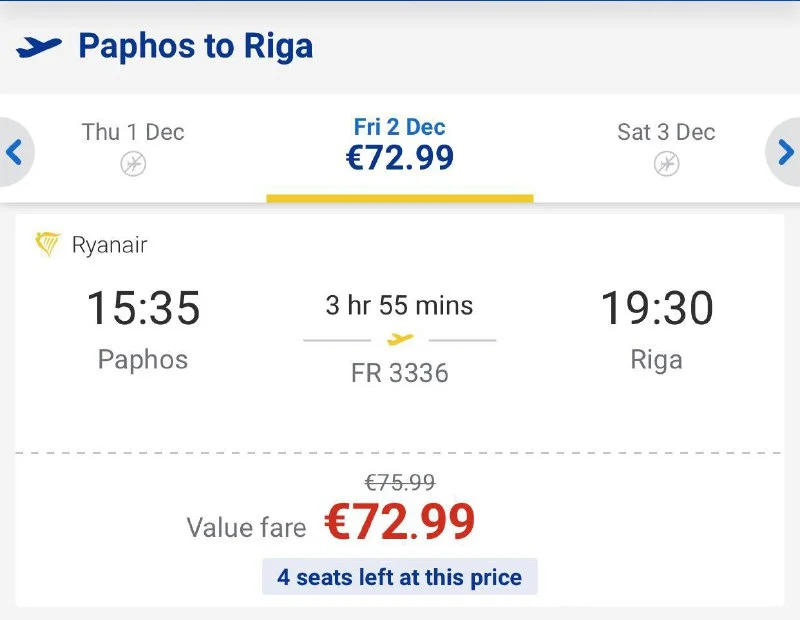Click flight number FR 3336

pos(400,373)
